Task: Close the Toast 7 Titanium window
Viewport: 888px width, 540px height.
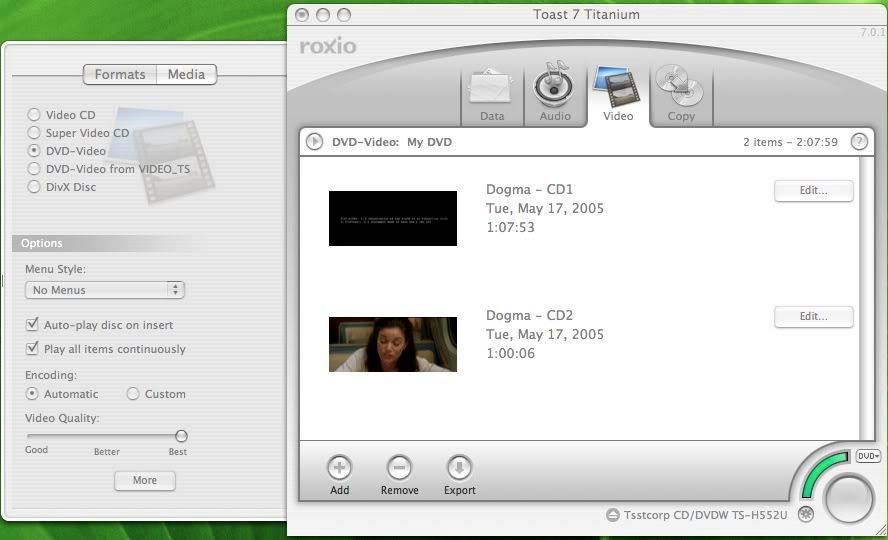Action: 302,15
